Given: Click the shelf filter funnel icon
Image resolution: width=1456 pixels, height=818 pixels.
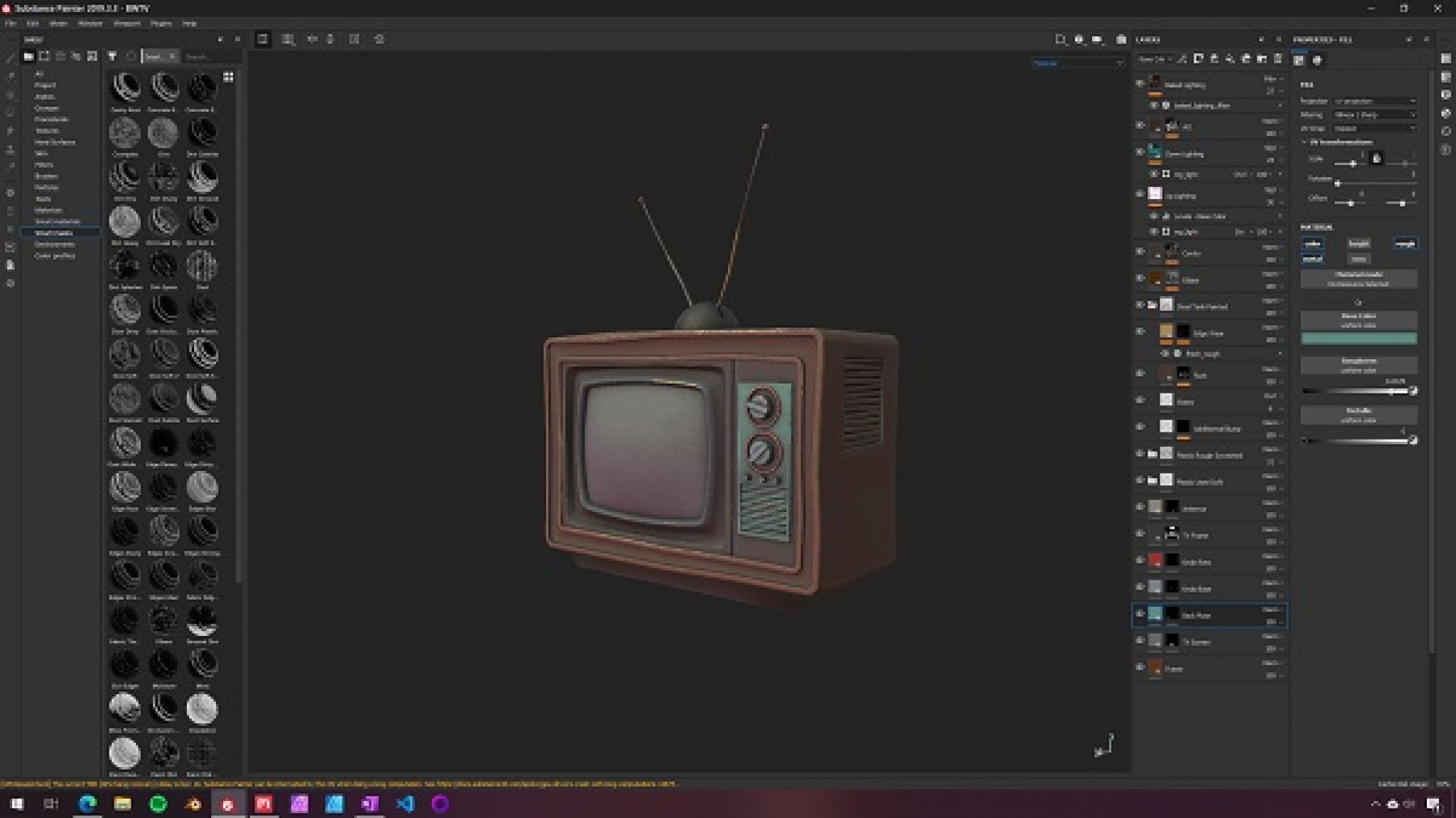Looking at the screenshot, I should (x=112, y=56).
